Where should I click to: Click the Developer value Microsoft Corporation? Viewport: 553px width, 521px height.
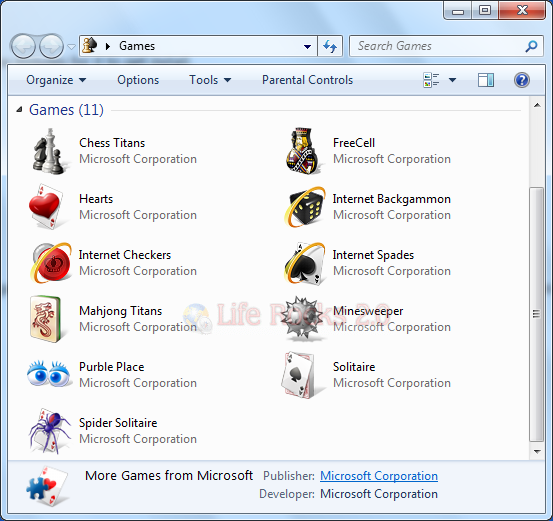click(379, 494)
